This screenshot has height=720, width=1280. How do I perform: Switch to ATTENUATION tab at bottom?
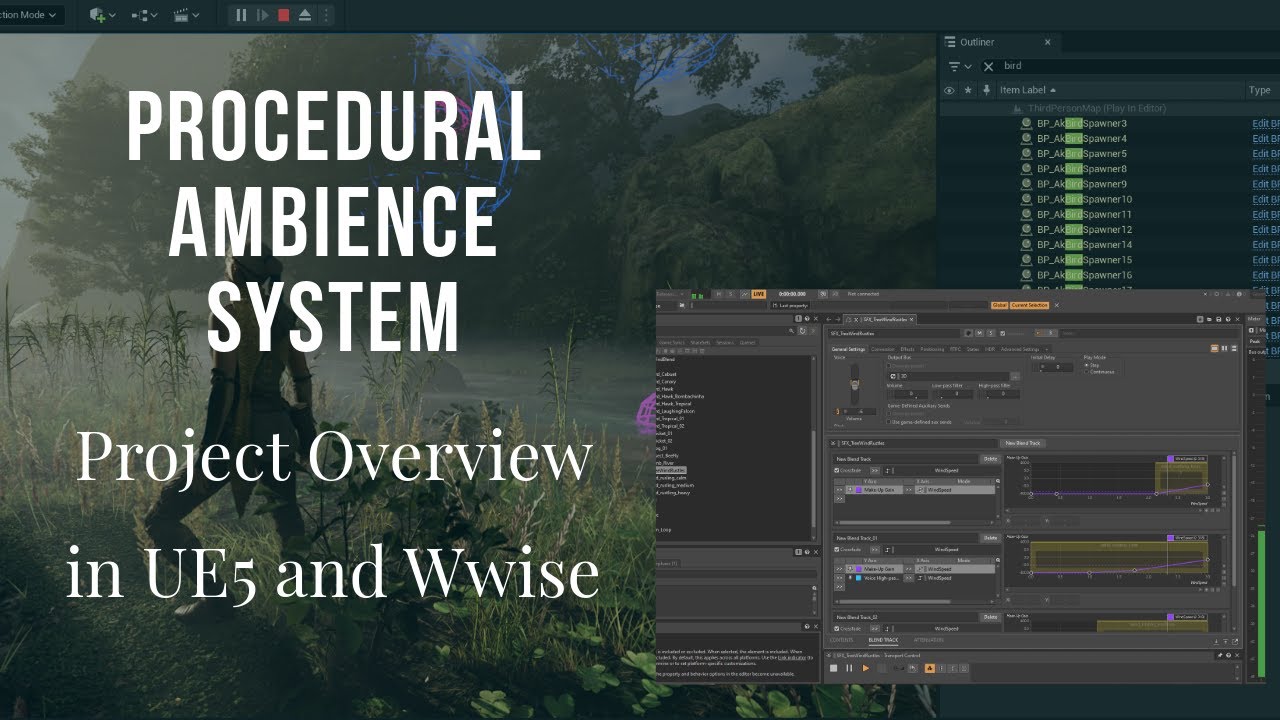[928, 640]
